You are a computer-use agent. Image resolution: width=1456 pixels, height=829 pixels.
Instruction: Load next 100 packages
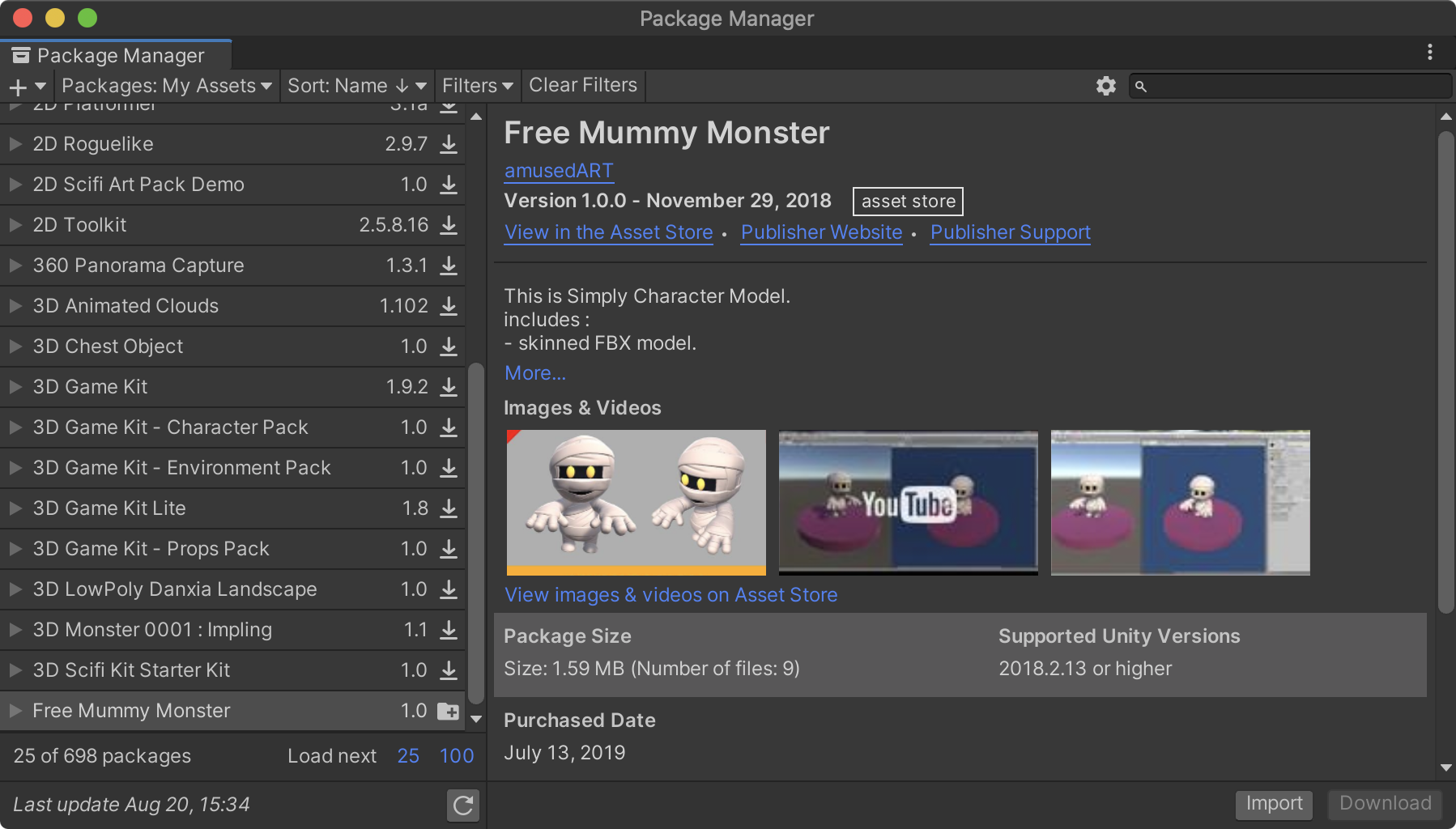click(457, 756)
